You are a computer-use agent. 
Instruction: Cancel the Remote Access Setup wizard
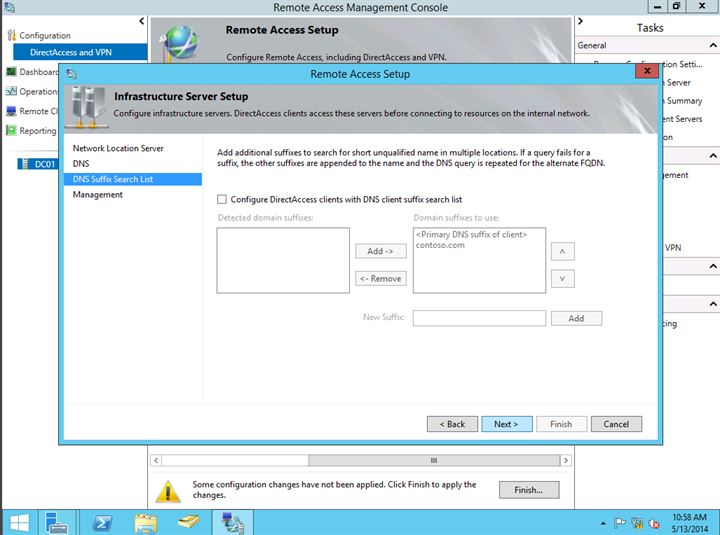(616, 424)
